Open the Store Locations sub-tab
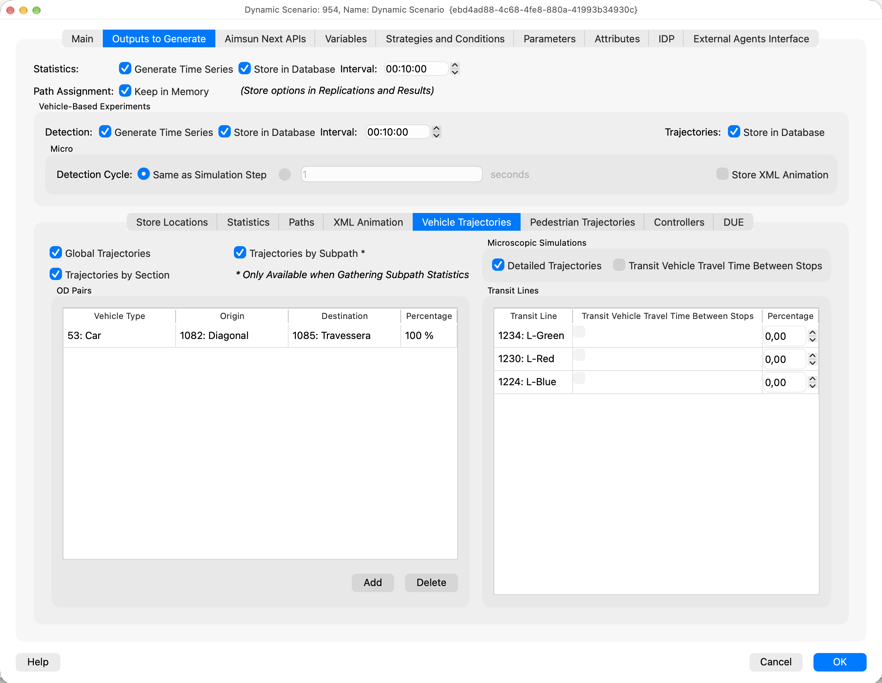Screen dimensions: 882x683 point(172,222)
